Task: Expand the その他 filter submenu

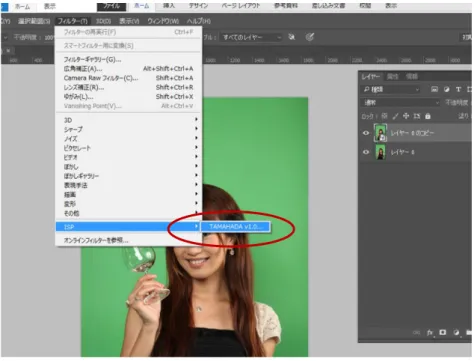Action: (128, 213)
